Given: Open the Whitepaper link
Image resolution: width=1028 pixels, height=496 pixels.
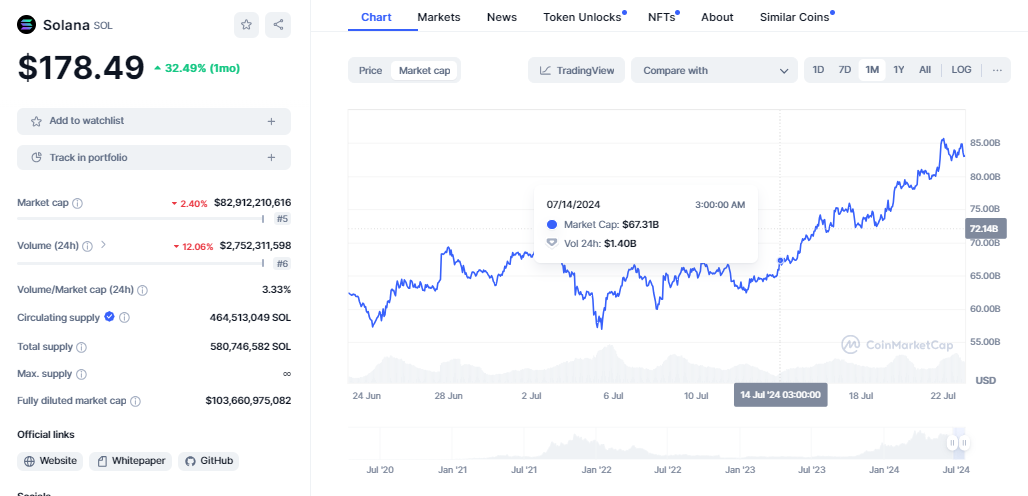Looking at the screenshot, I should (x=130, y=461).
